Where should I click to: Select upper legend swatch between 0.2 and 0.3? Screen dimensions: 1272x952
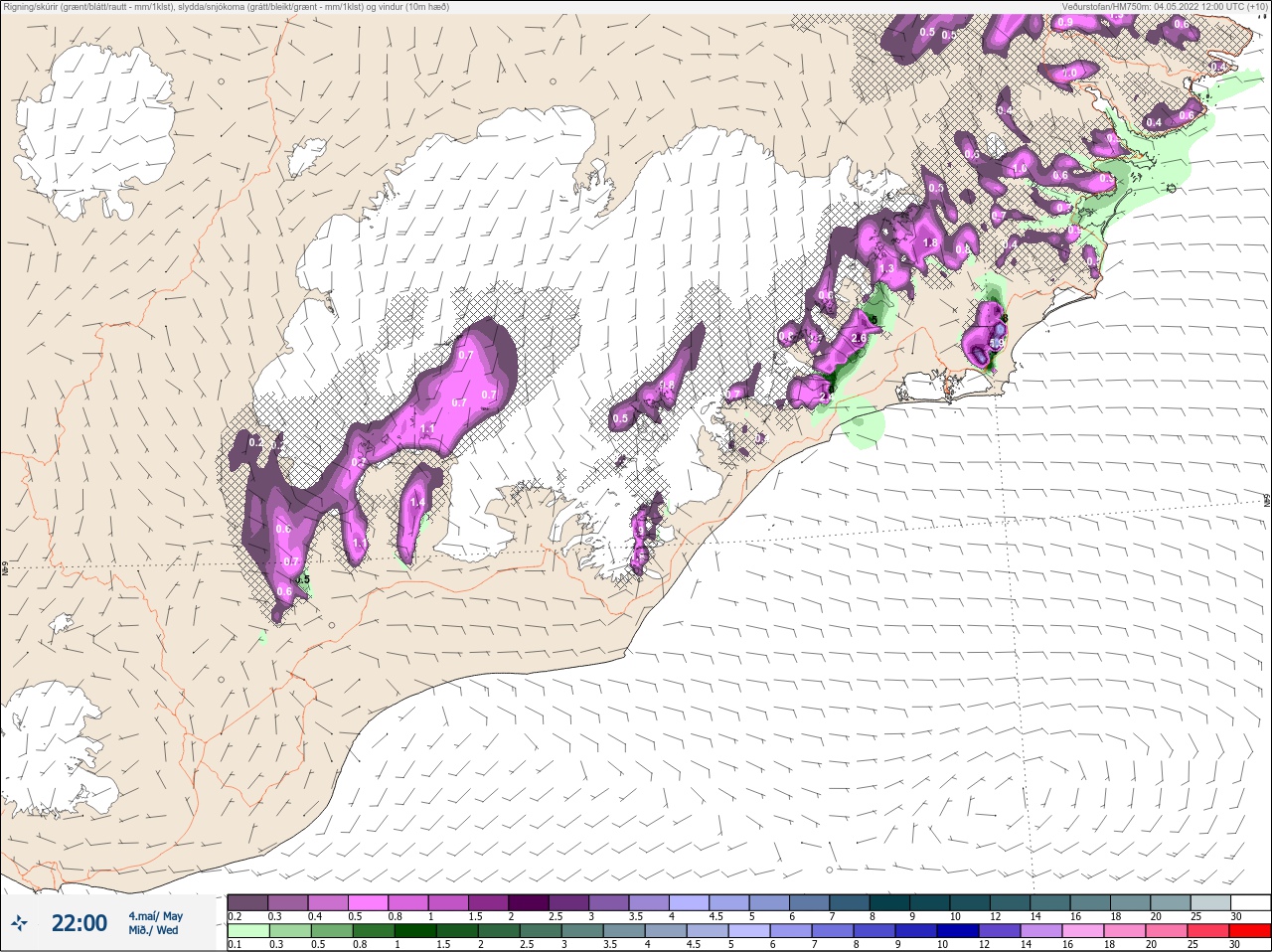247,902
